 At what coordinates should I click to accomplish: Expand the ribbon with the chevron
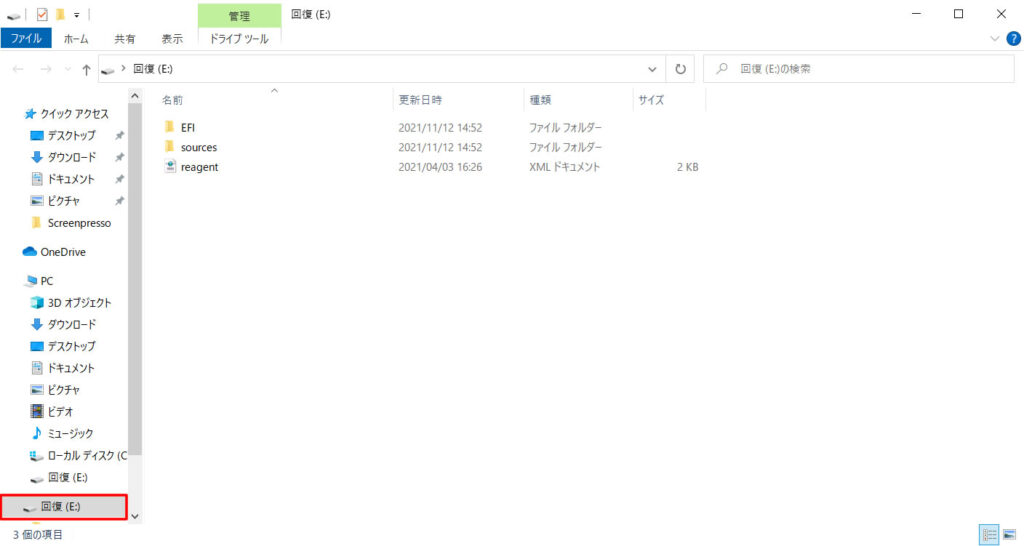click(994, 39)
